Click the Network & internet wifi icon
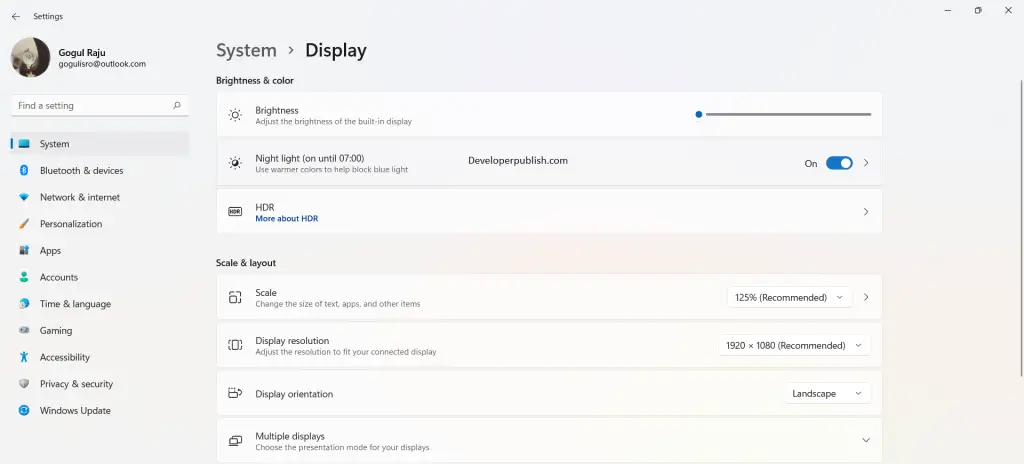1024x464 pixels. tap(24, 197)
